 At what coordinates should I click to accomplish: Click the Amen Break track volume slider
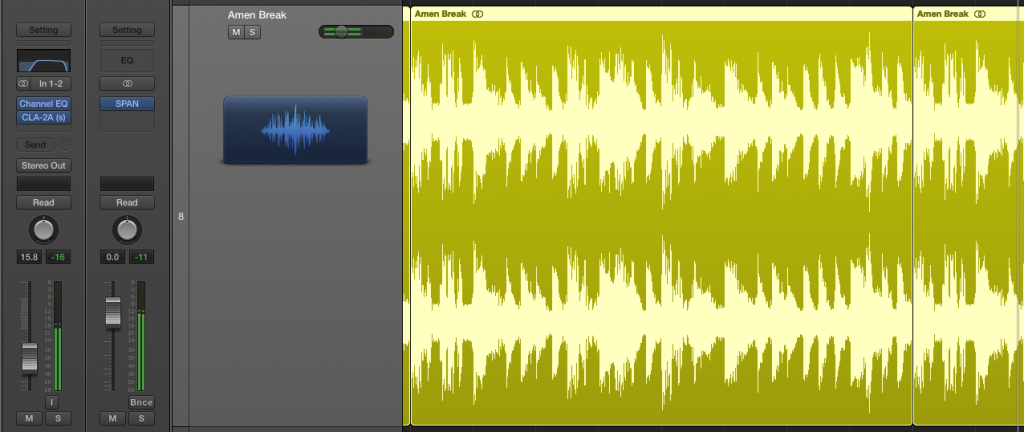(x=356, y=32)
